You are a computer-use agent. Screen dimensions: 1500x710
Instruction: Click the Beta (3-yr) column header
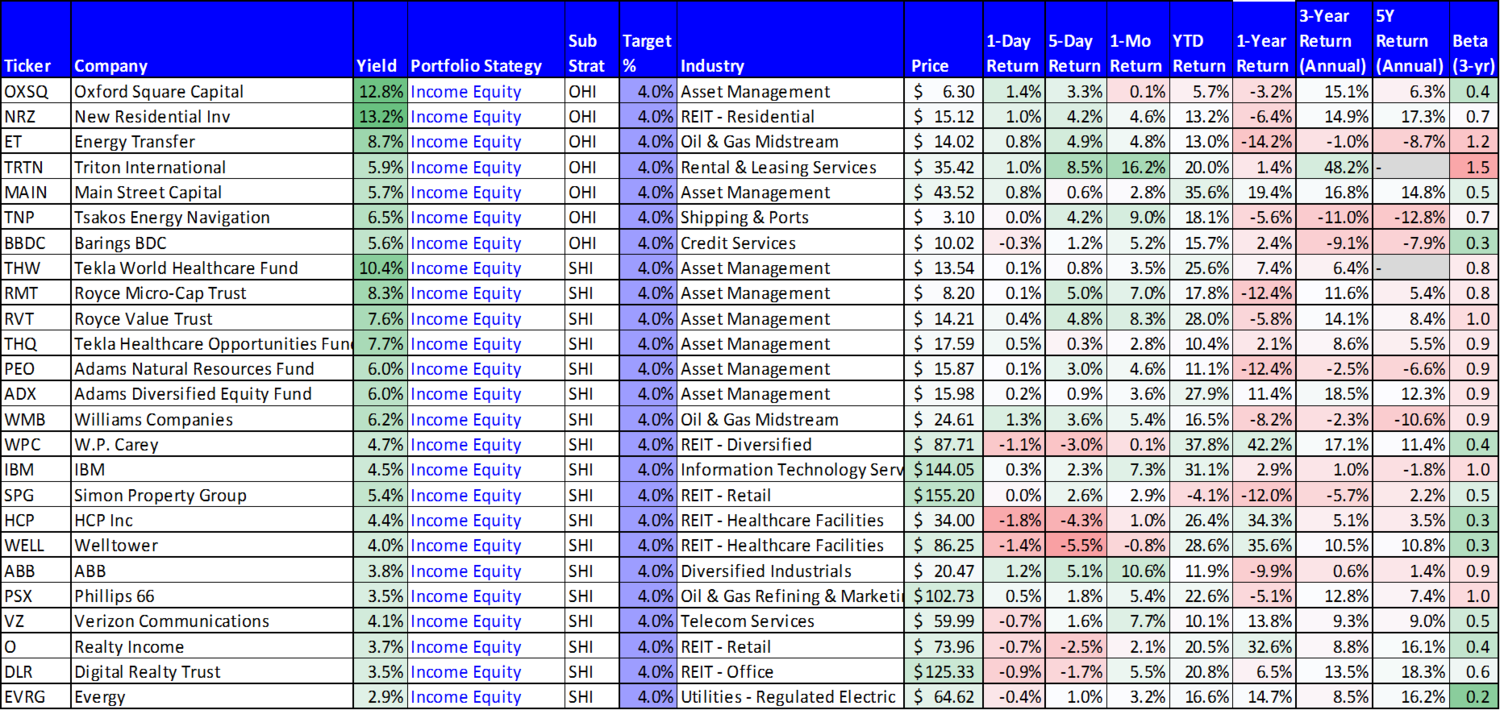point(1474,41)
